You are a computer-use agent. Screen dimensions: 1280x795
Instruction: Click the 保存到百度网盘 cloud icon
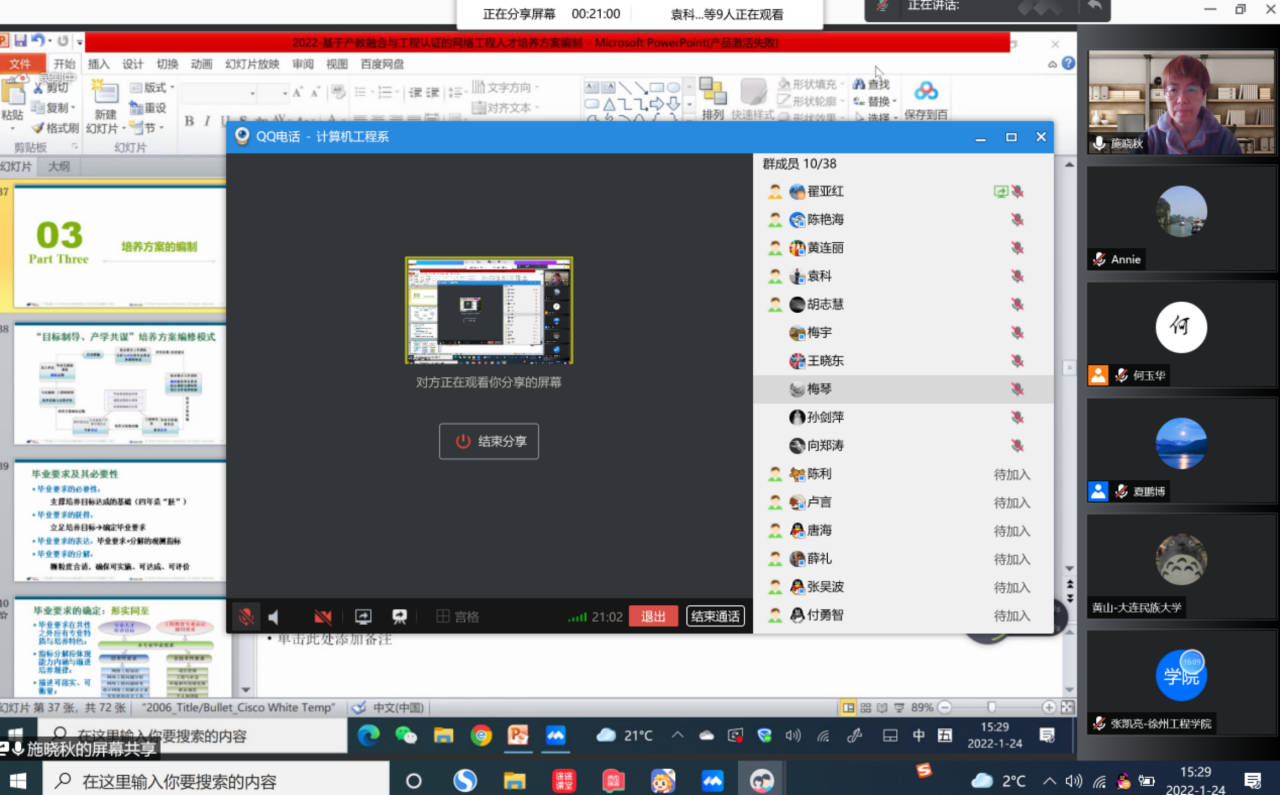click(x=926, y=92)
